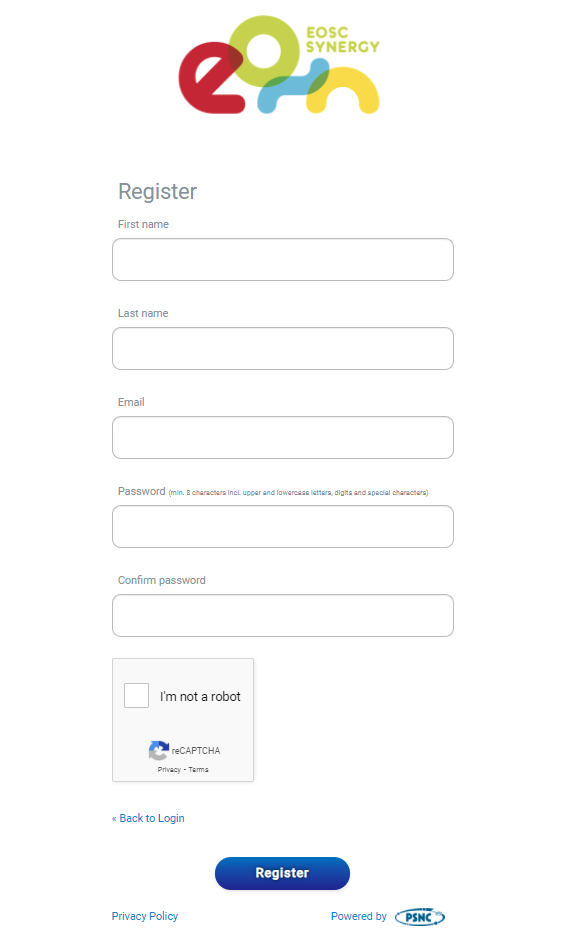Click the Powered by text
Image resolution: width=565 pixels, height=933 pixels.
(x=359, y=916)
